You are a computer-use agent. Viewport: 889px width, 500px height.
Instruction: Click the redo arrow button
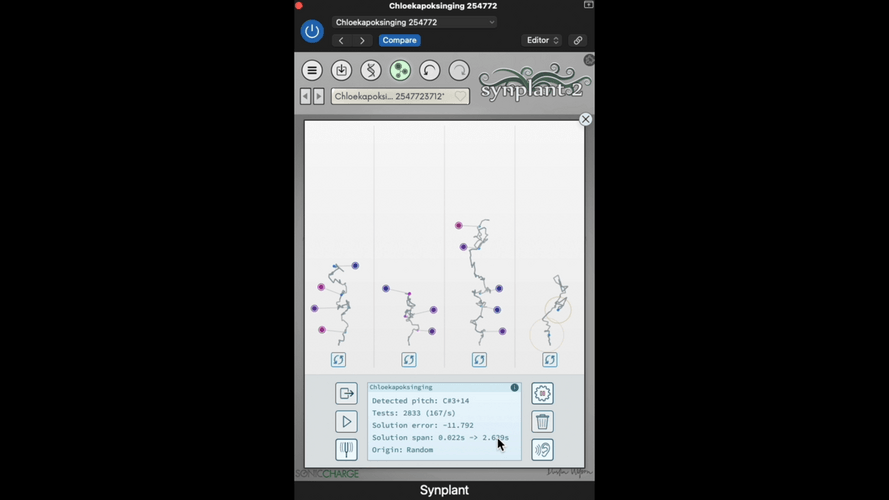tap(459, 70)
